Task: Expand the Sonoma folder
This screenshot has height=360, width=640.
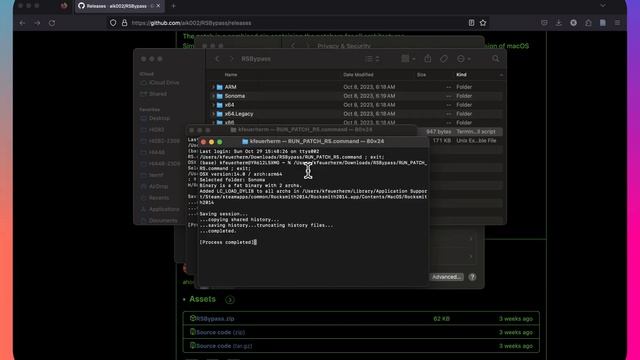Action: pos(213,96)
